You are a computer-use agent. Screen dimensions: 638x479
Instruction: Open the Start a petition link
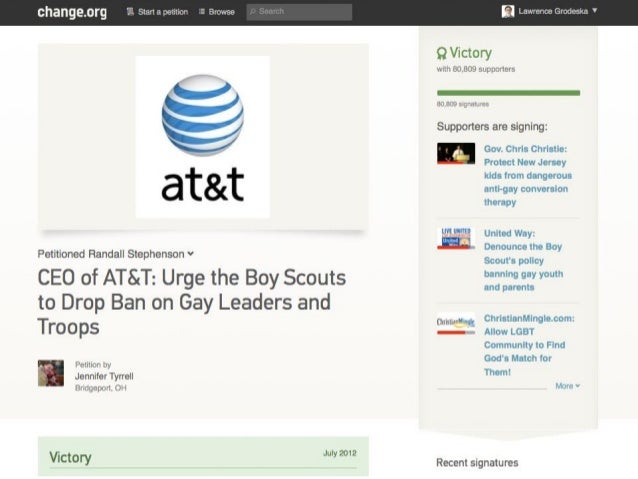(x=163, y=12)
